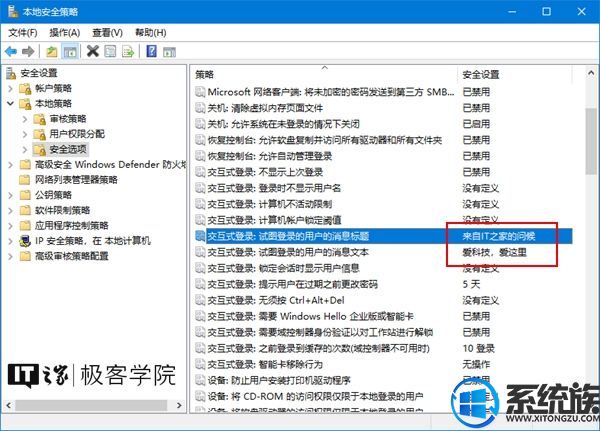Expand the 审核策略 tree node

pyautogui.click(x=25, y=119)
